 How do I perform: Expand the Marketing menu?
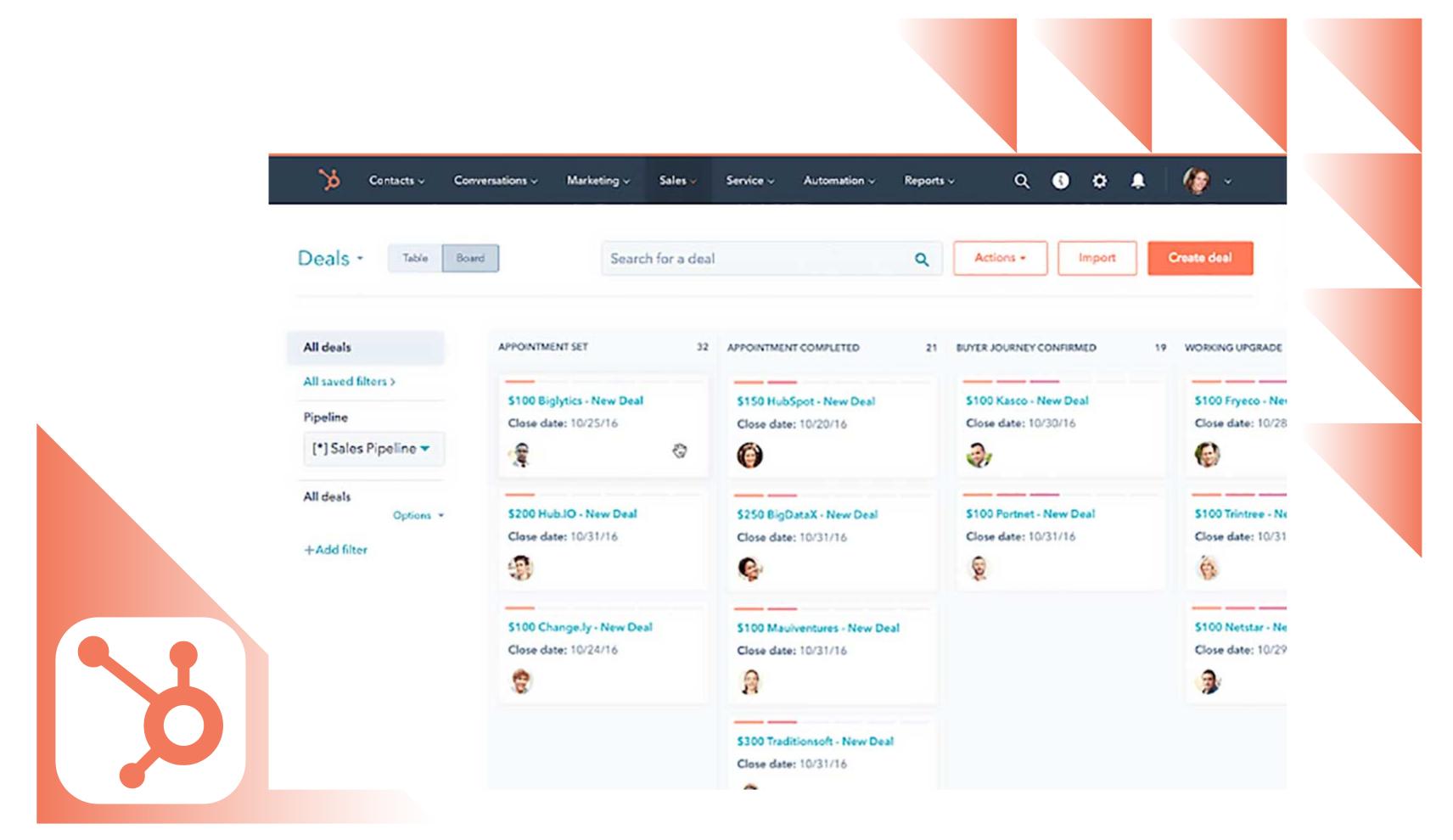click(x=598, y=181)
